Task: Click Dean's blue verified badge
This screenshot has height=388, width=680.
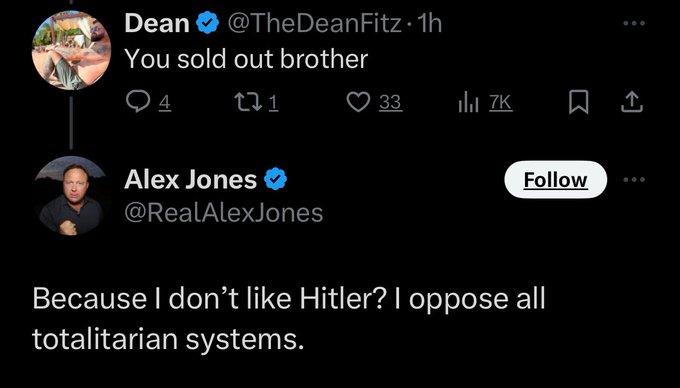Action: point(208,23)
